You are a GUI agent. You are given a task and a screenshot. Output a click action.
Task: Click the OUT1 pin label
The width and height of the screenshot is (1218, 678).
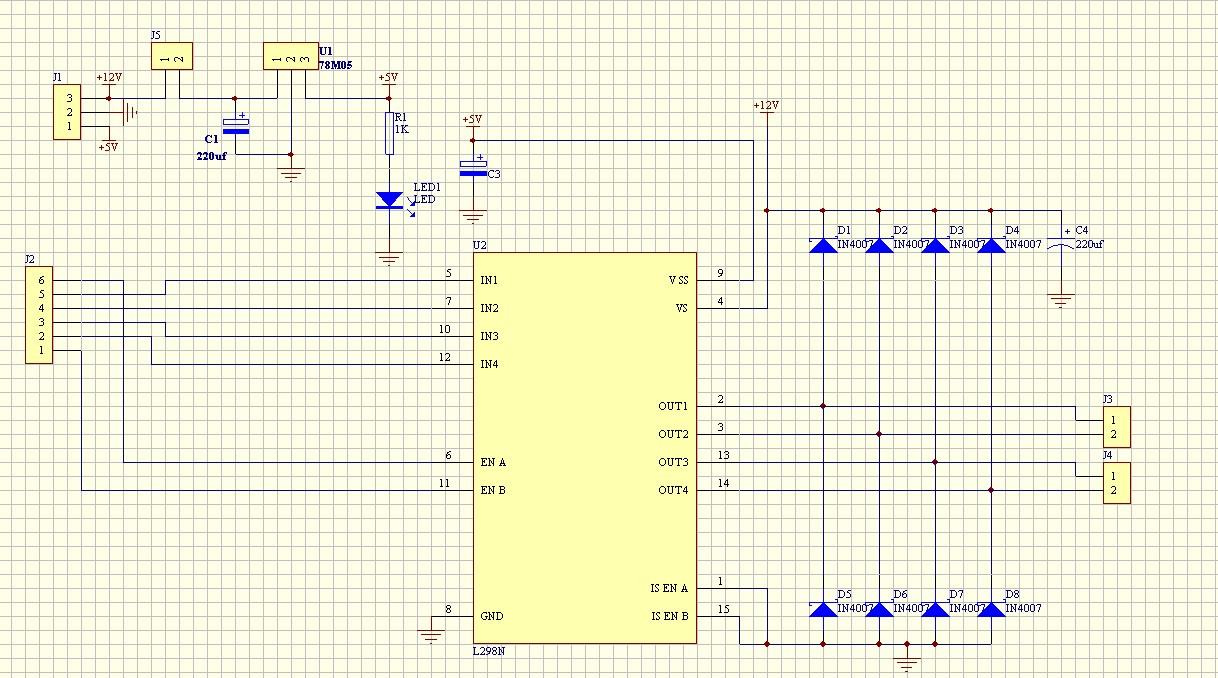tap(673, 407)
